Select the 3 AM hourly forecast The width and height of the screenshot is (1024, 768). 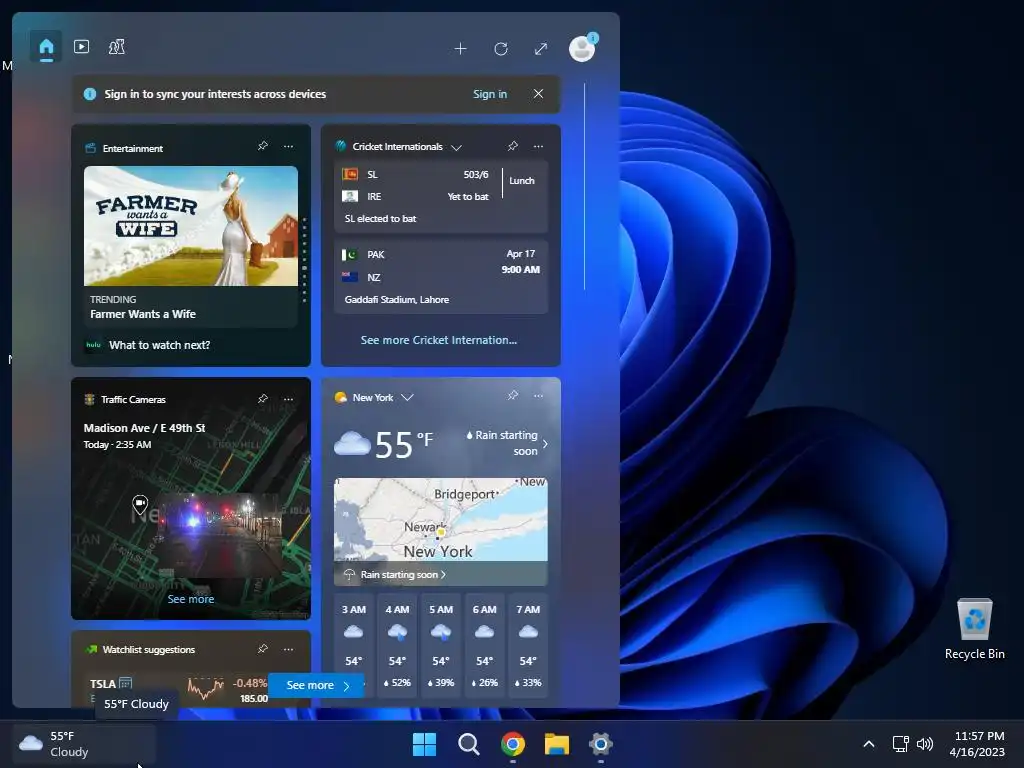point(353,645)
